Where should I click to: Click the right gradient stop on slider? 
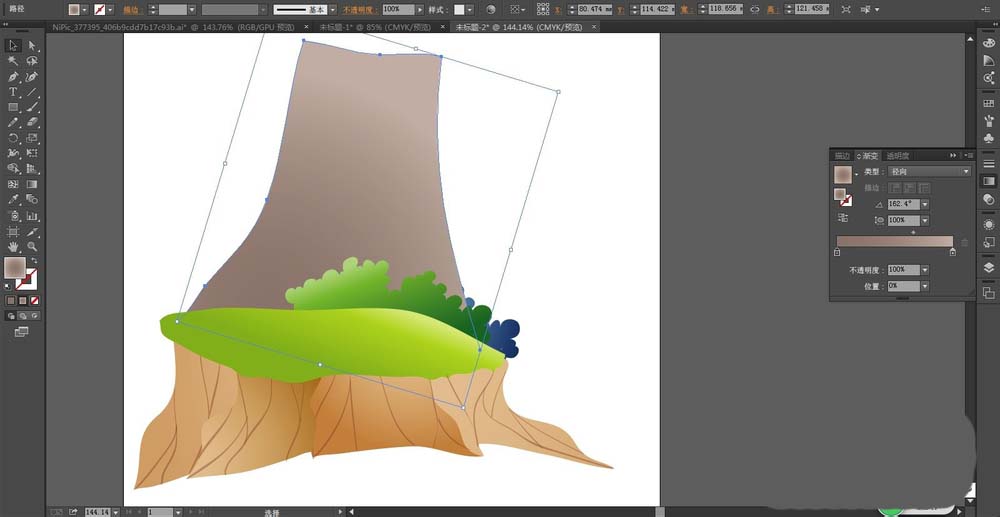tap(952, 252)
